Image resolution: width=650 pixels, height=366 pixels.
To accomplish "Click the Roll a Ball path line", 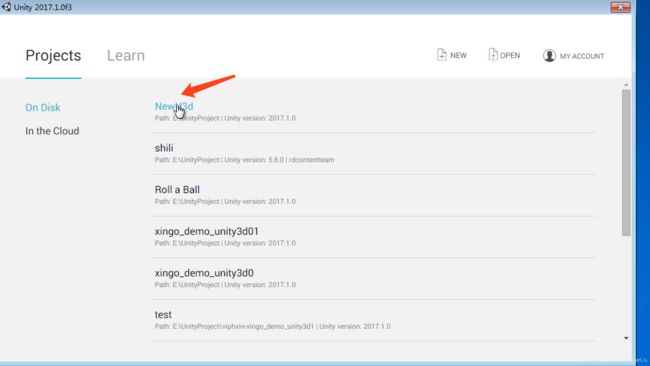I will pyautogui.click(x=225, y=201).
